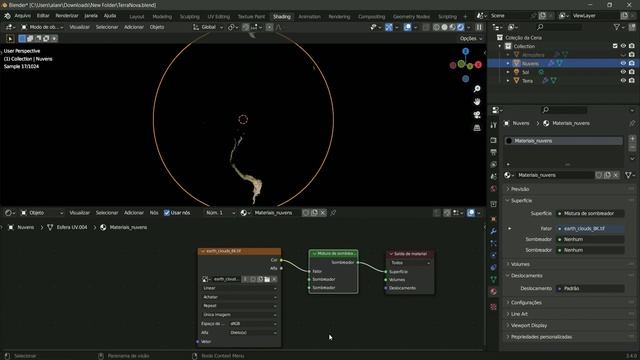Click the blue Z axis gizmo ball
This screenshot has width=640, height=360.
click(x=466, y=51)
